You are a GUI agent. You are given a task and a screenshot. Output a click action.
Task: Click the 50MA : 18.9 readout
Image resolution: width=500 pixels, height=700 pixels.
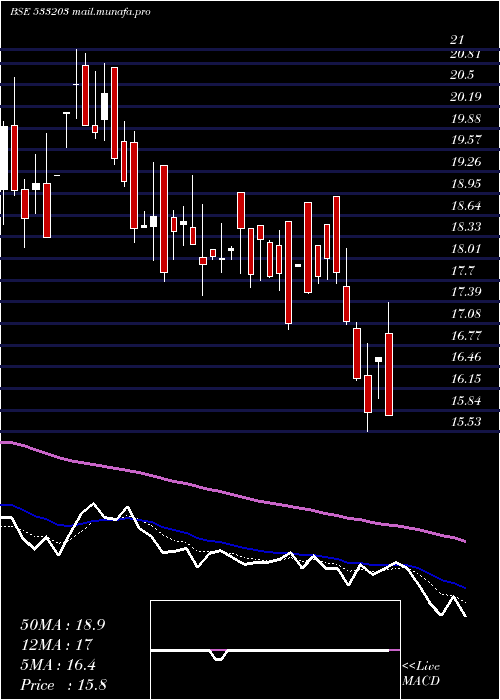[x=63, y=625]
